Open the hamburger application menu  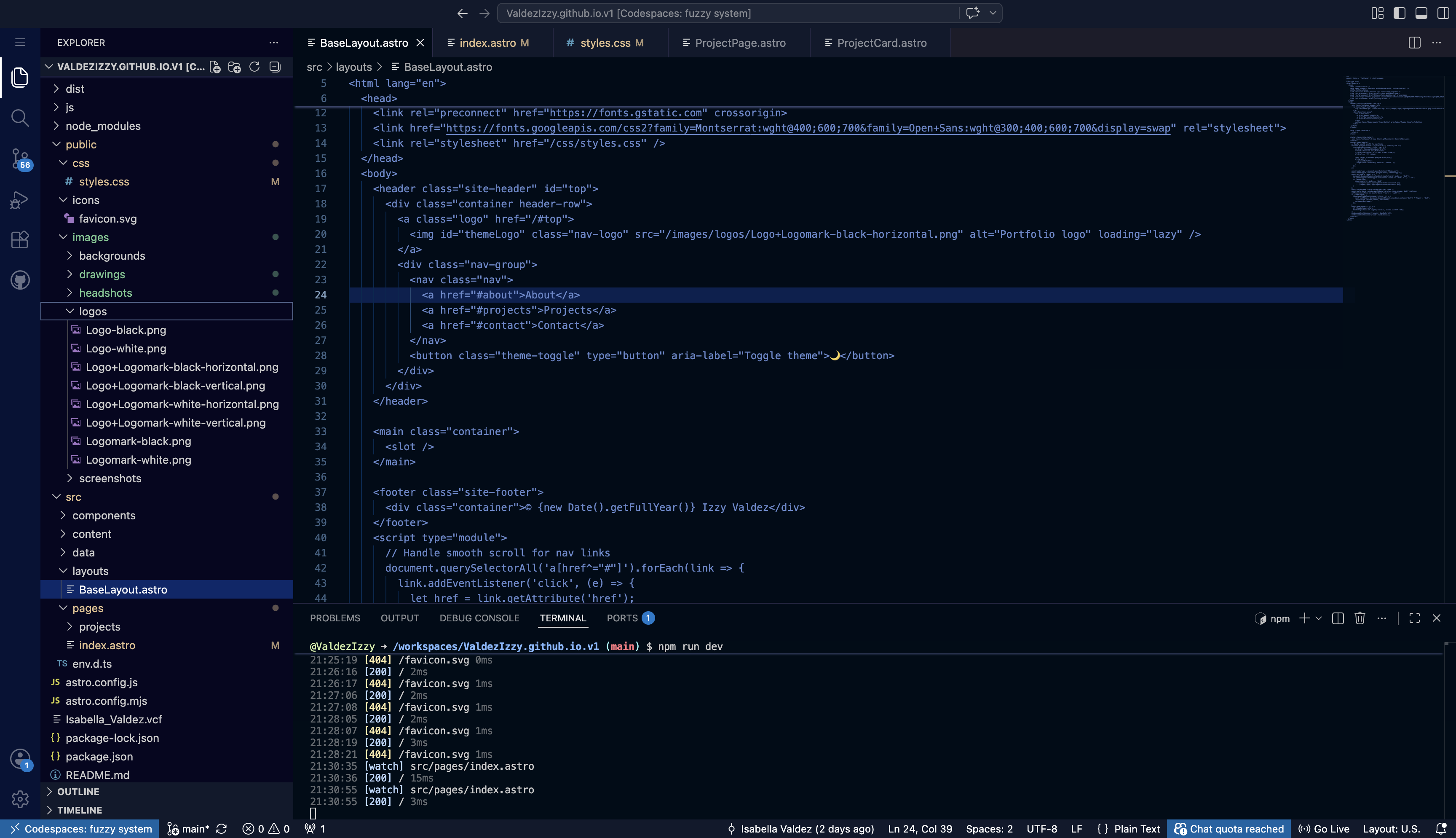pos(20,42)
